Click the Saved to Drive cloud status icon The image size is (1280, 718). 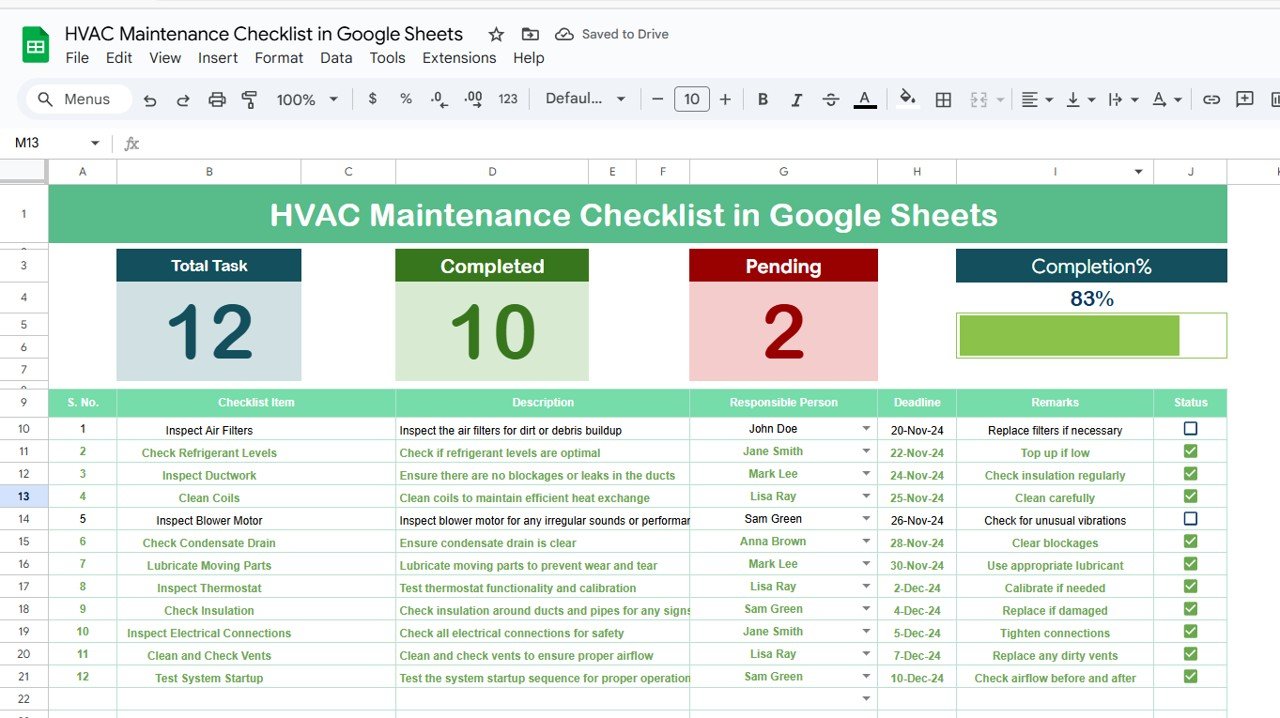(564, 34)
